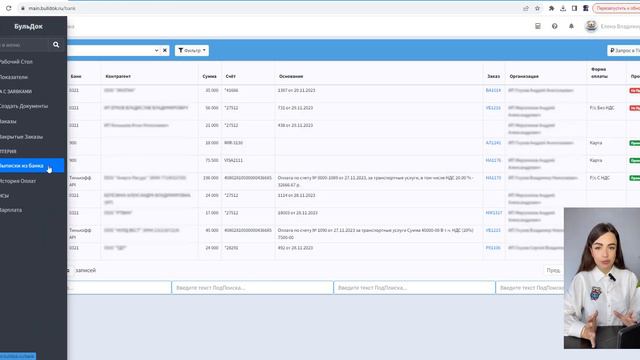Open Показатели in the sidebar
640x360 pixels.
point(14,77)
